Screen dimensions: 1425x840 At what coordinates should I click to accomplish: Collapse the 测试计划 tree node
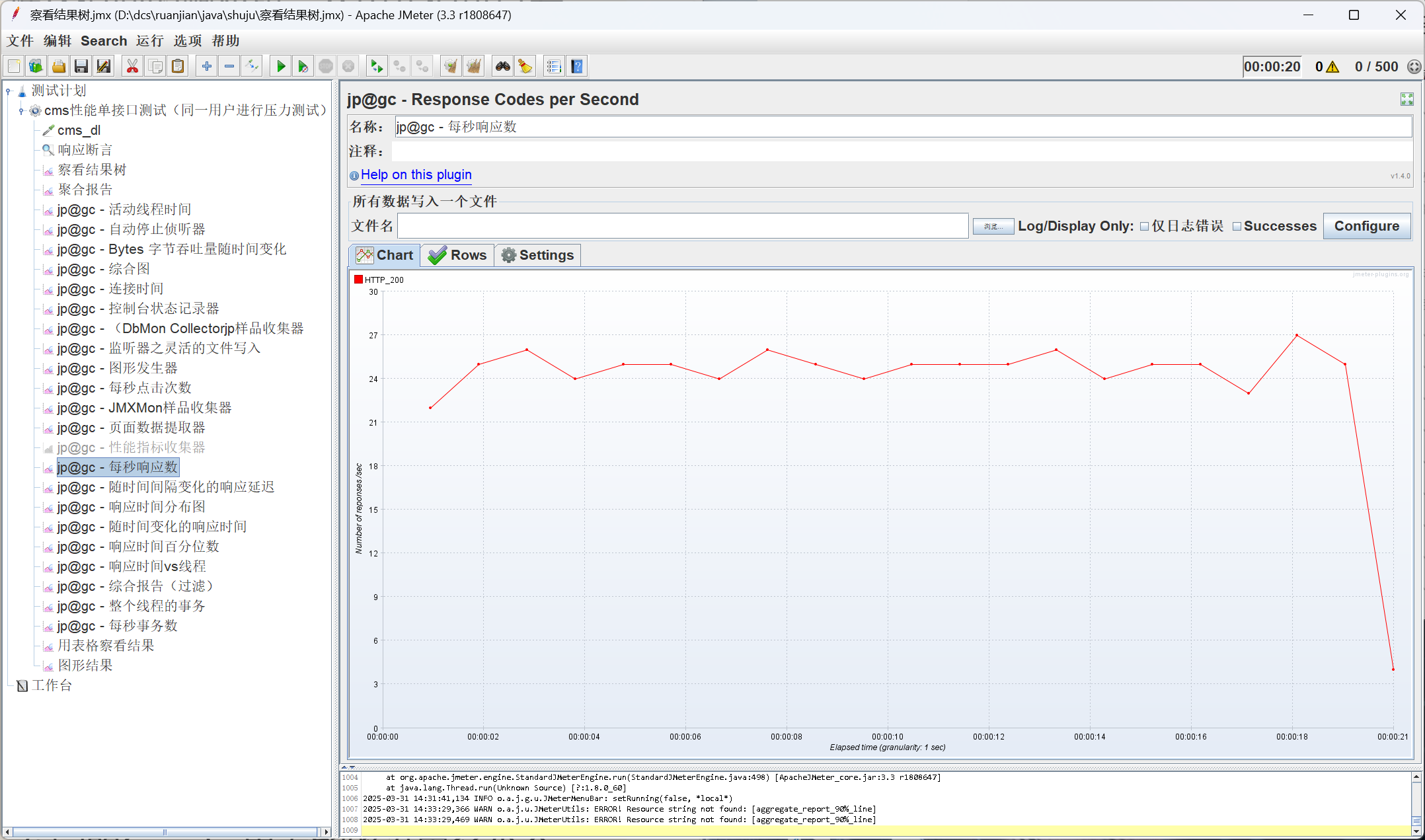(9, 91)
